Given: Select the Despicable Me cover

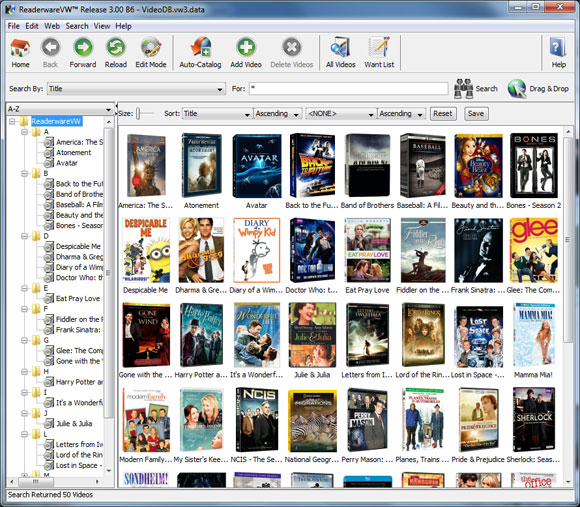Looking at the screenshot, I should tap(146, 250).
